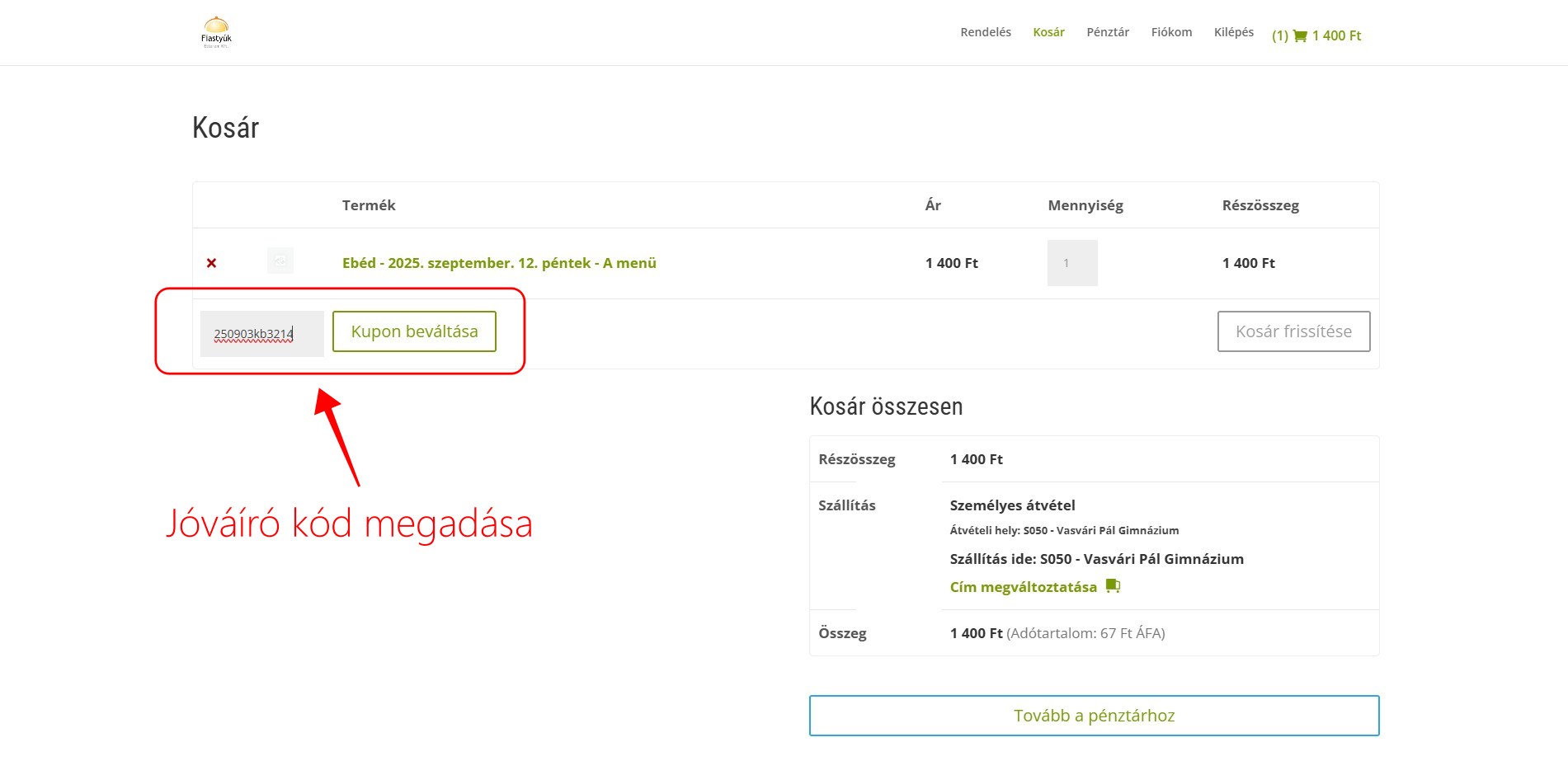Image resolution: width=1568 pixels, height=775 pixels.
Task: Proceed with the Tovább a pénztárhoz button
Action: (1094, 716)
